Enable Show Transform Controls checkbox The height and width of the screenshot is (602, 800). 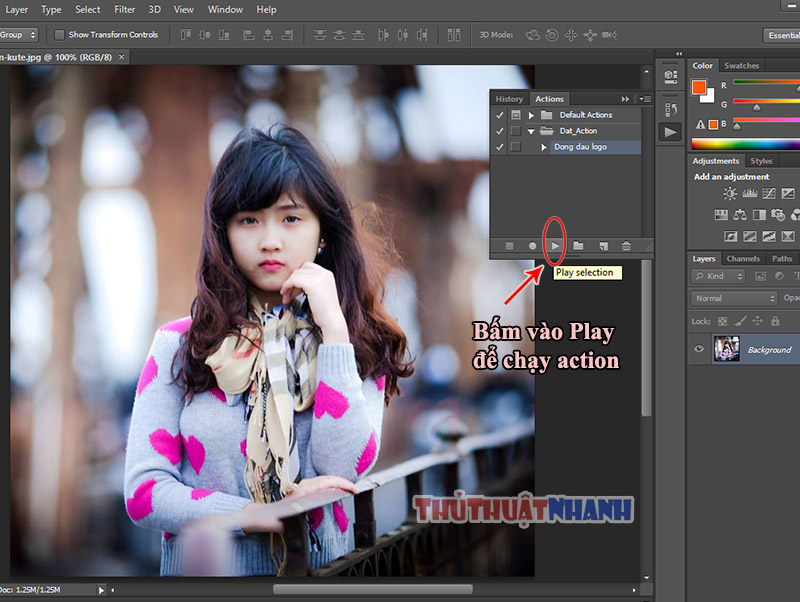[59, 35]
